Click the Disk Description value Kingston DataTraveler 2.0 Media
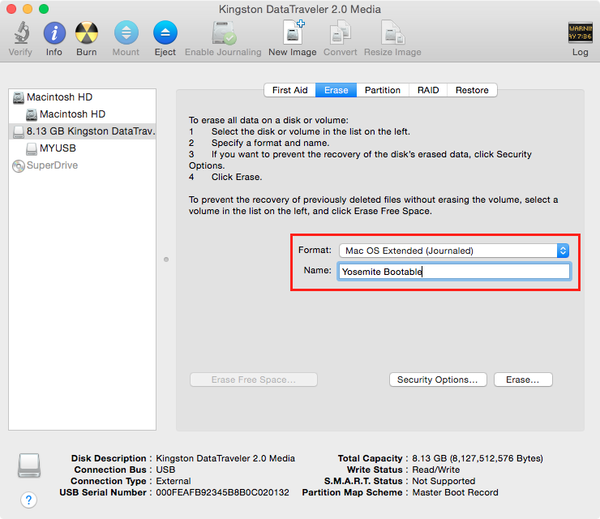 coord(225,459)
